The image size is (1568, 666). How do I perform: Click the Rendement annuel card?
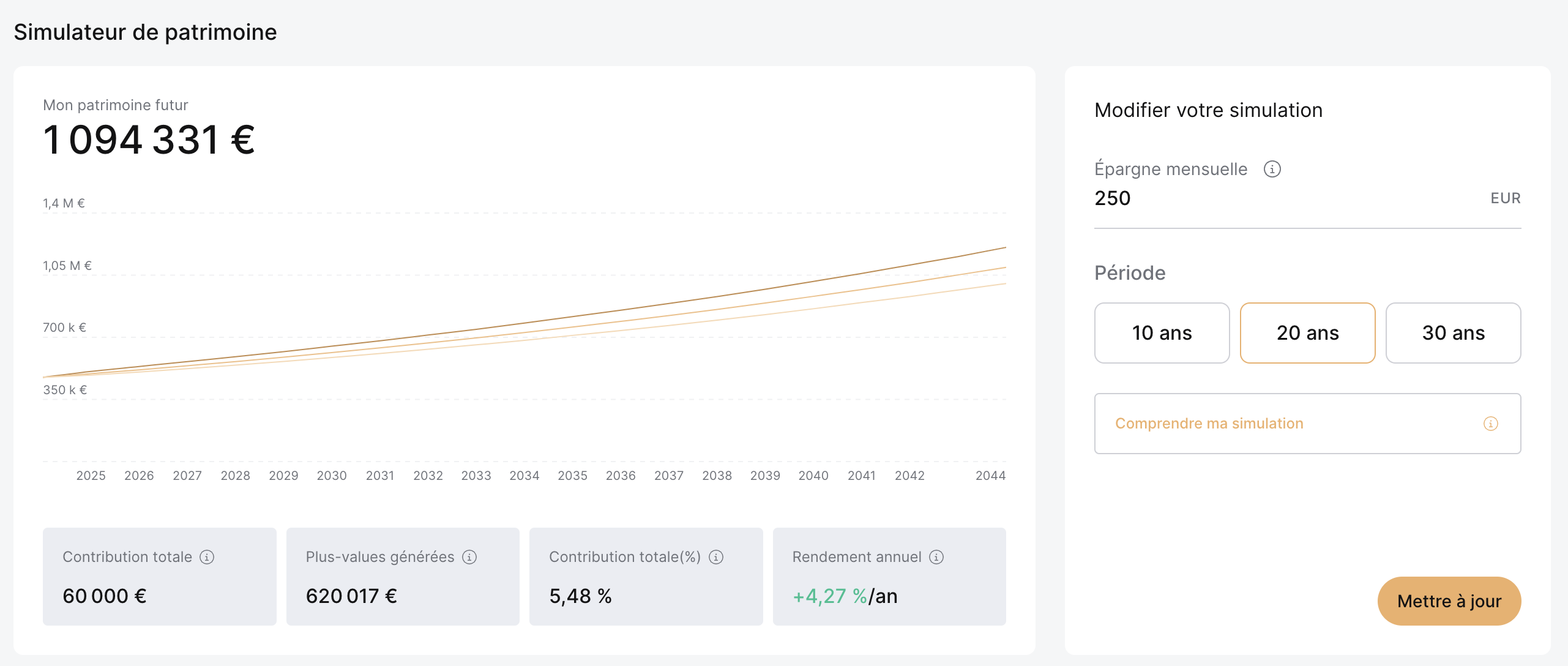(x=889, y=577)
